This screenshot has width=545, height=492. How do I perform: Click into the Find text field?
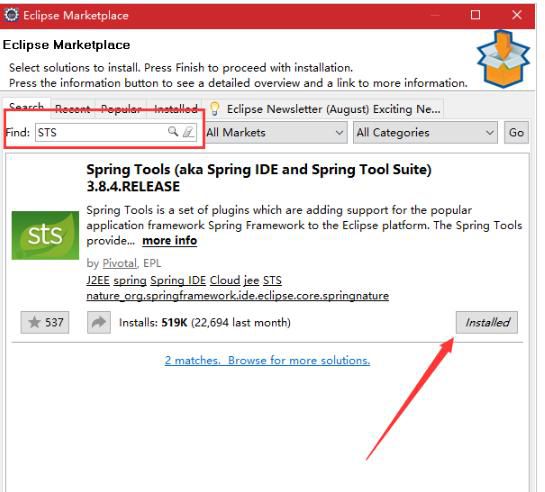pyautogui.click(x=116, y=132)
